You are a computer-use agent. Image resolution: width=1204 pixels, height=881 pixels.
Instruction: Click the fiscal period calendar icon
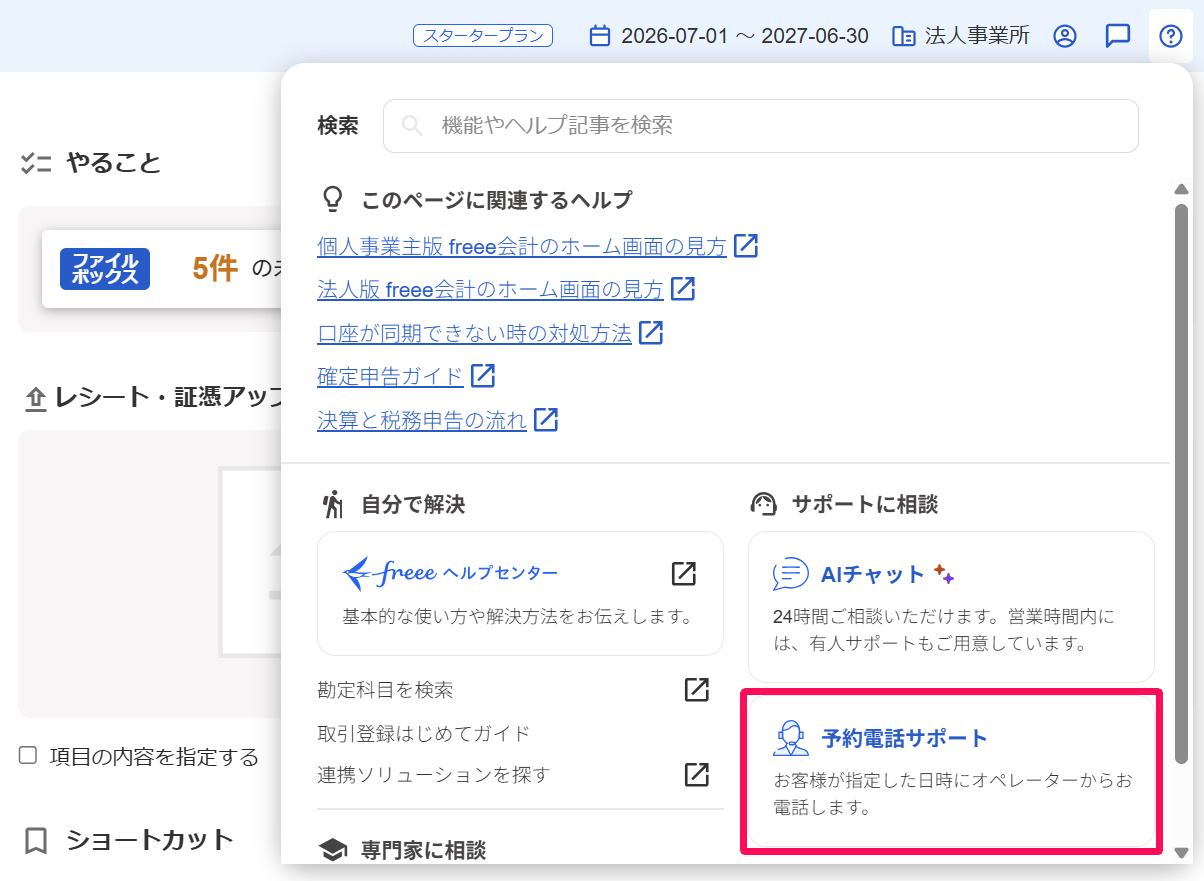600,36
